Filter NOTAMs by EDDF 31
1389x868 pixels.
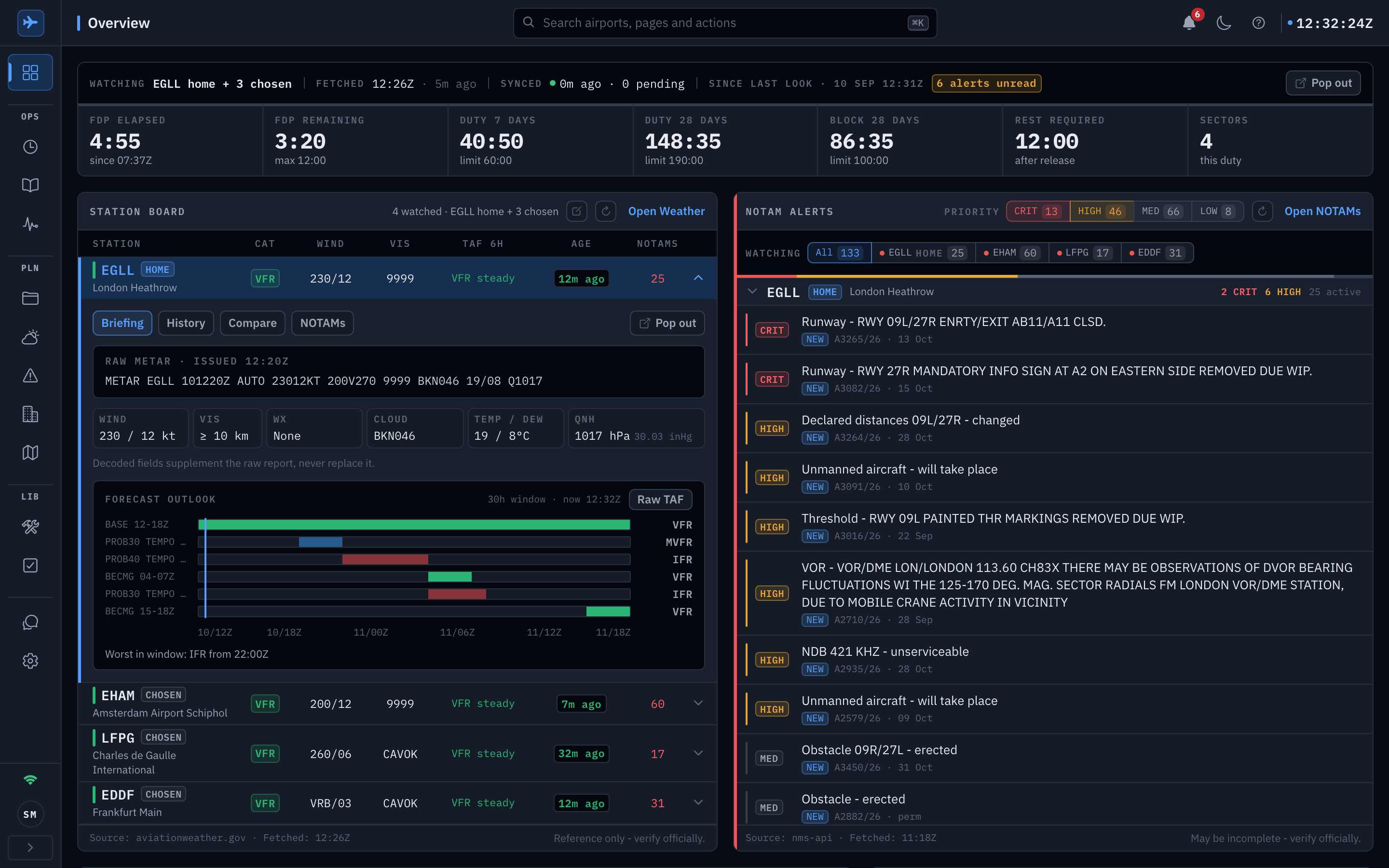(x=1157, y=253)
